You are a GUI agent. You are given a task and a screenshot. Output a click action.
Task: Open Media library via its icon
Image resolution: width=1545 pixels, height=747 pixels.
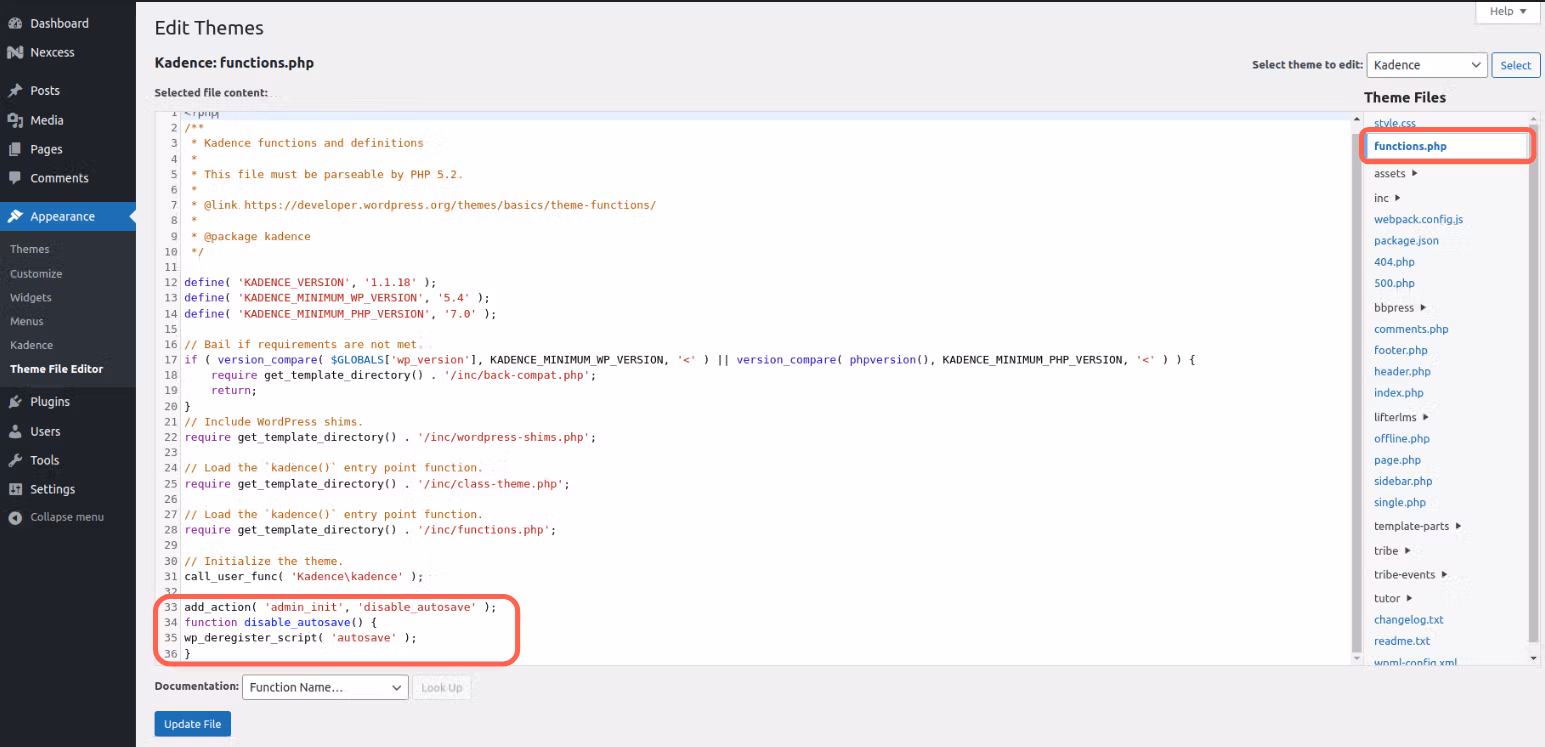[x=14, y=119]
